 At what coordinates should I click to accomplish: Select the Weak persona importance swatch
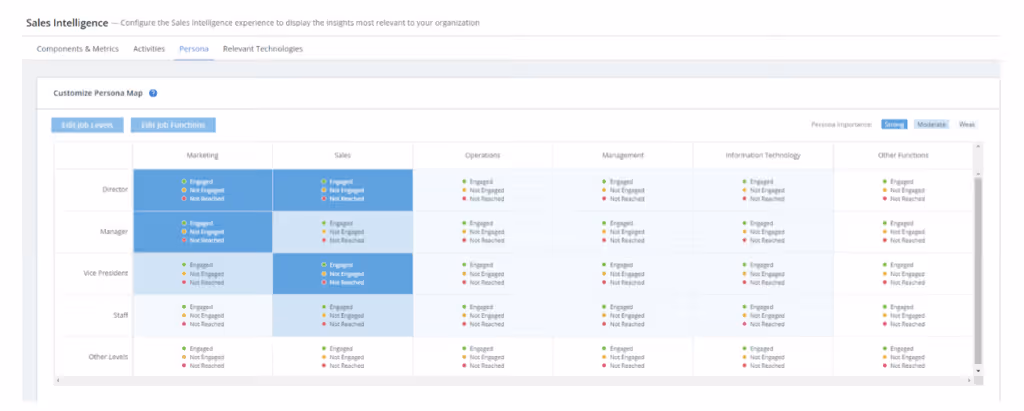point(967,124)
